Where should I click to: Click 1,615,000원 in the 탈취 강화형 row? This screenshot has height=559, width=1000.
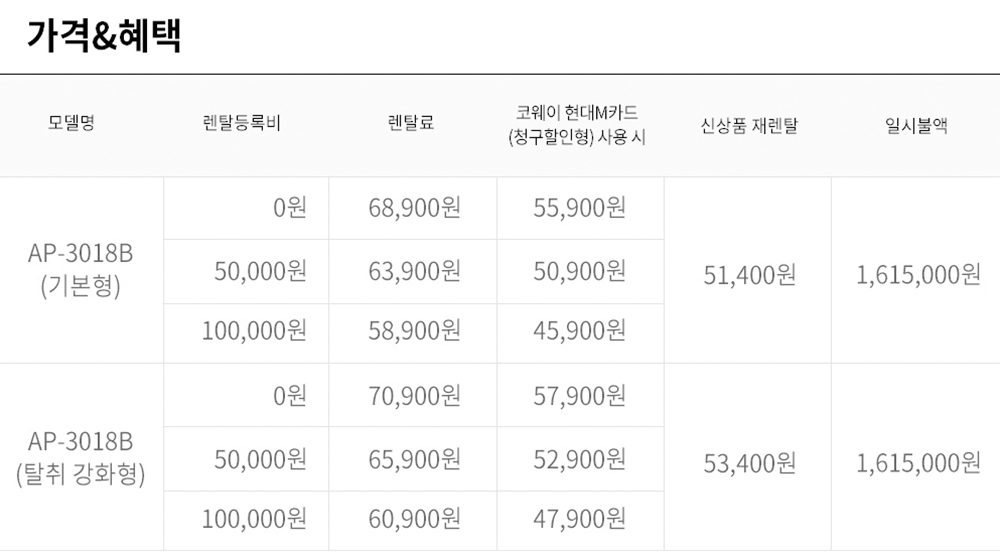[x=918, y=463]
